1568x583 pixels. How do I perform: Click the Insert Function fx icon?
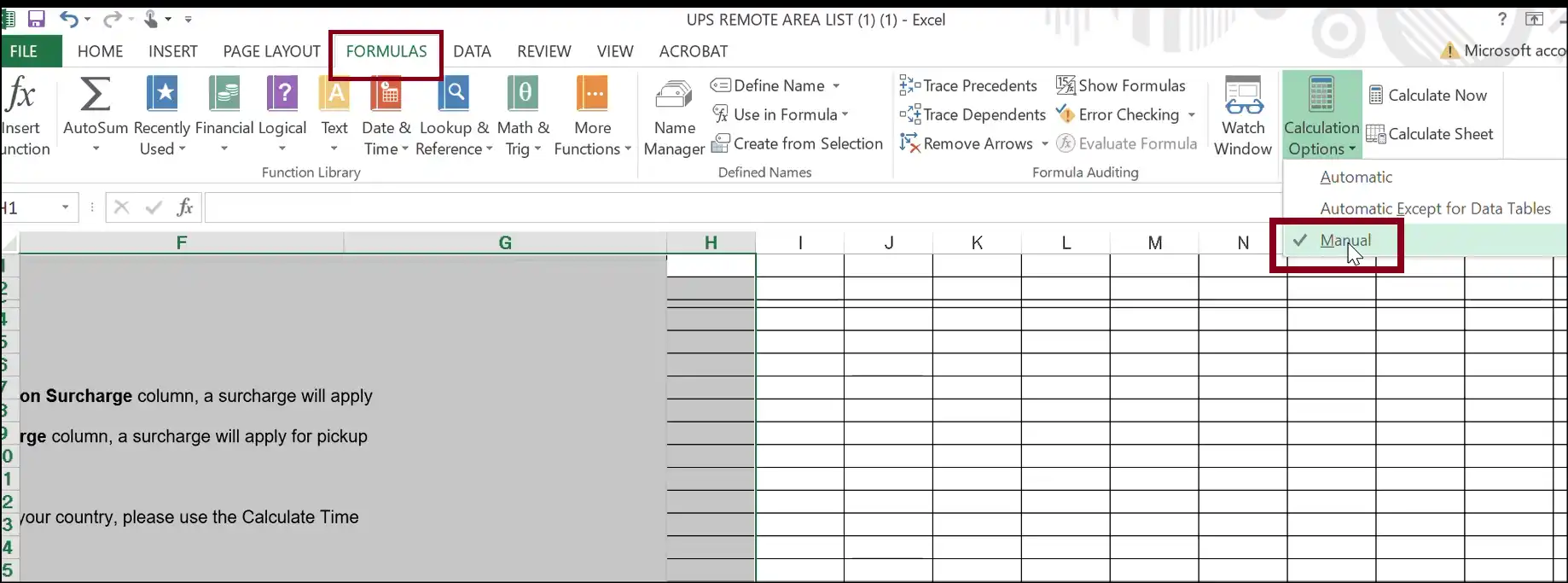pyautogui.click(x=20, y=94)
